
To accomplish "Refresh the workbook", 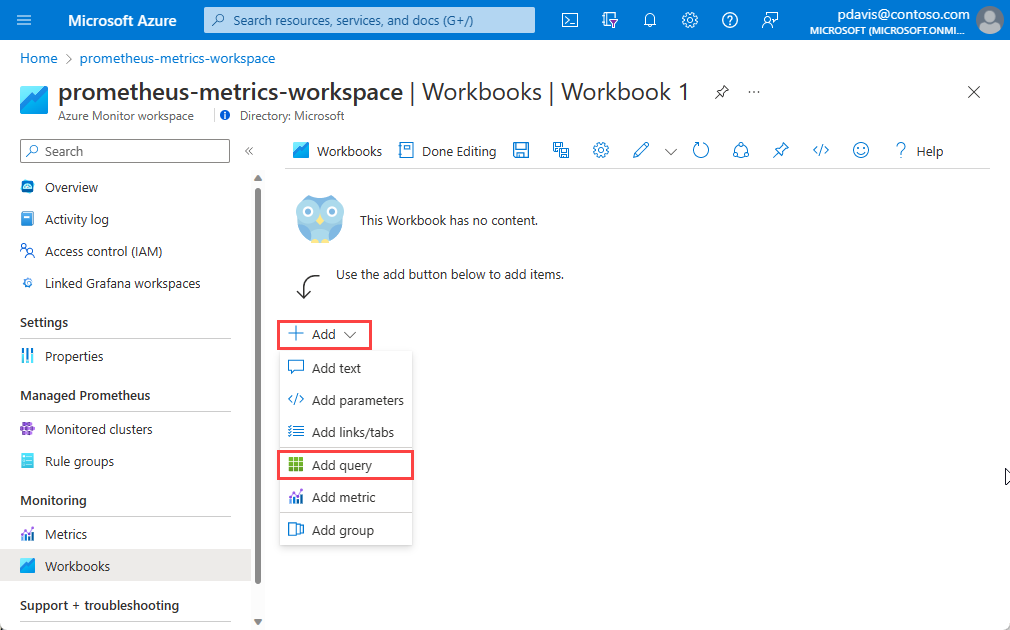I will click(x=701, y=151).
